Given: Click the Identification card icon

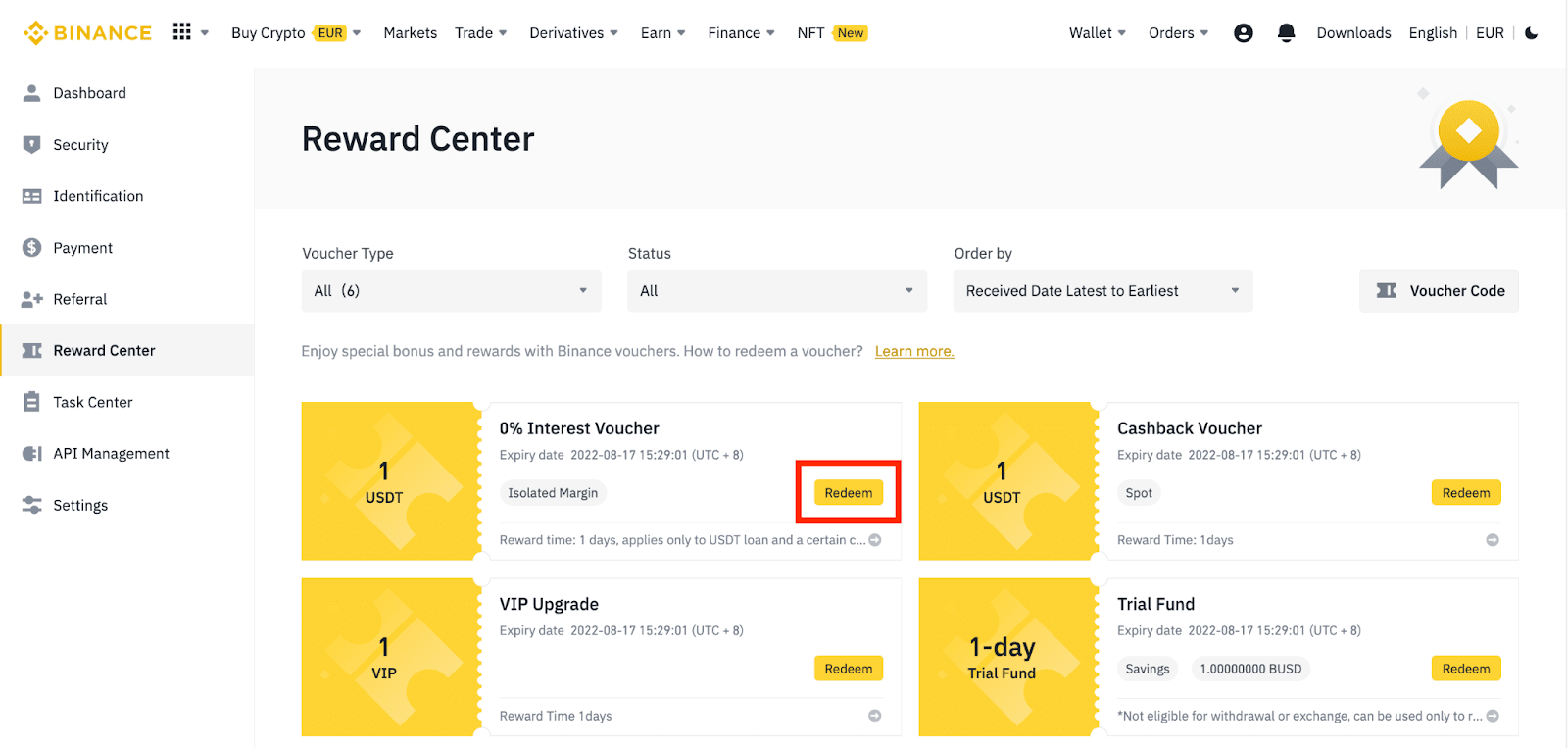Looking at the screenshot, I should [x=32, y=196].
